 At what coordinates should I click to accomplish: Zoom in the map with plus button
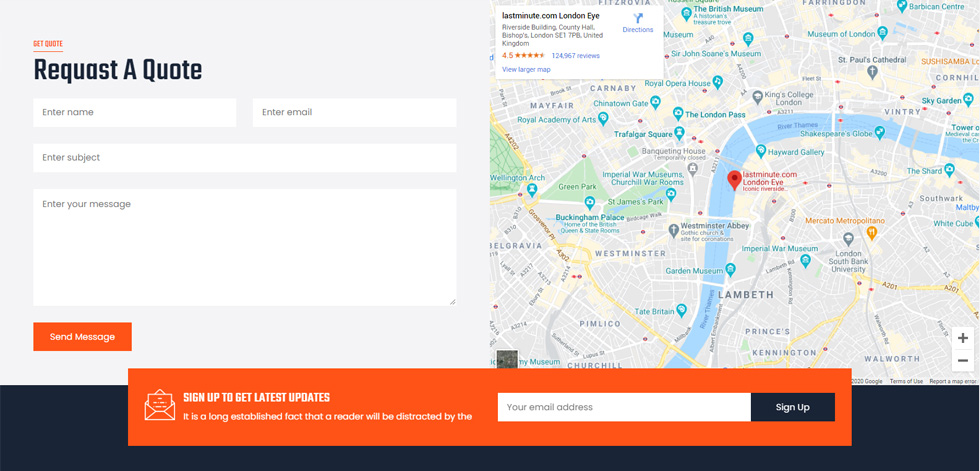pyautogui.click(x=962, y=339)
